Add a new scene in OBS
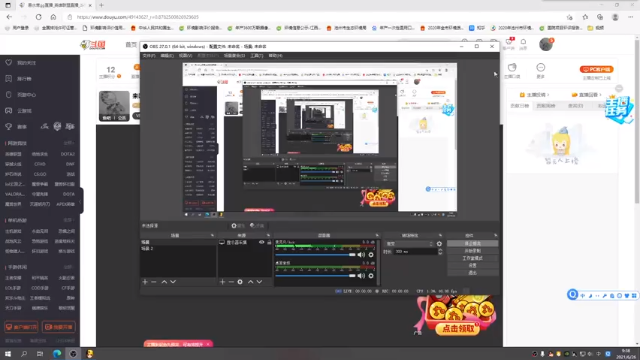This screenshot has width=640, height=360. (x=145, y=282)
